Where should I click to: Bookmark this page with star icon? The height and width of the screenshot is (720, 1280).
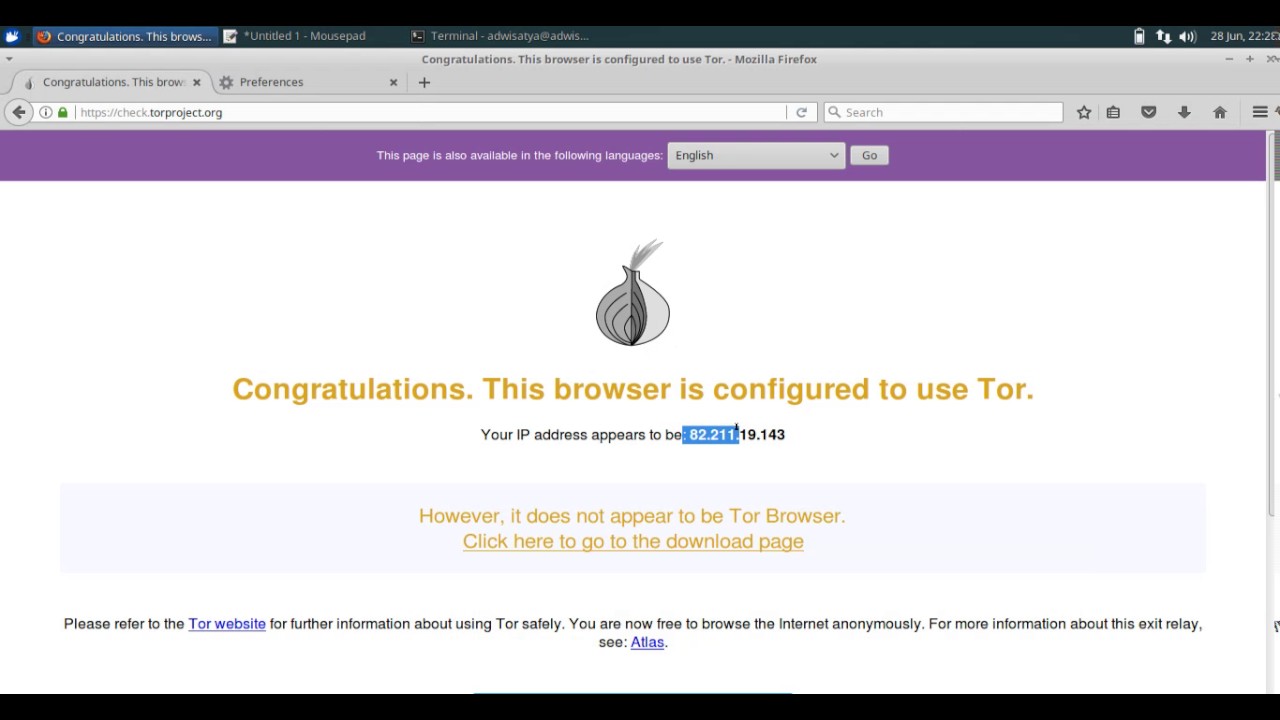pyautogui.click(x=1084, y=112)
